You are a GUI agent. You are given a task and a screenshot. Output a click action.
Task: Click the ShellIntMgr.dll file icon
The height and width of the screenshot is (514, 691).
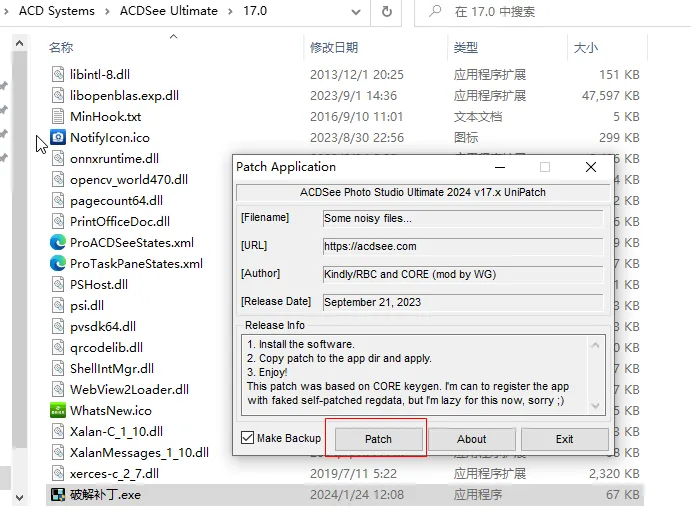(58, 369)
